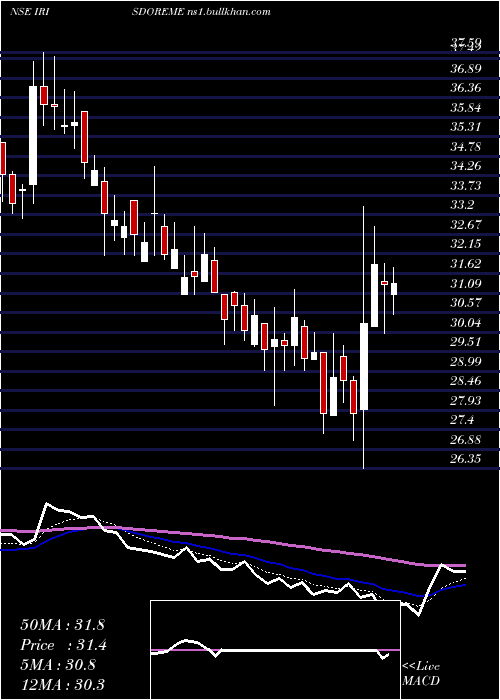Click the 26.88 price axis label
The height and width of the screenshot is (700, 500).
point(466,440)
